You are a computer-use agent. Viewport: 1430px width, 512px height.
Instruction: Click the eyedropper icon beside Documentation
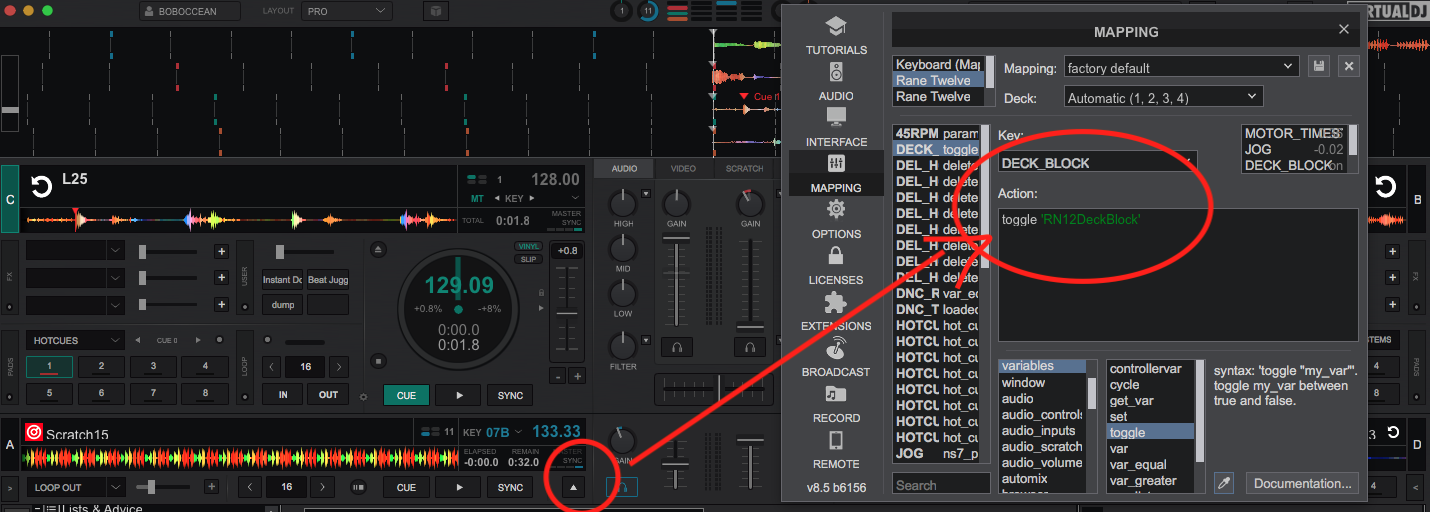pos(1224,483)
